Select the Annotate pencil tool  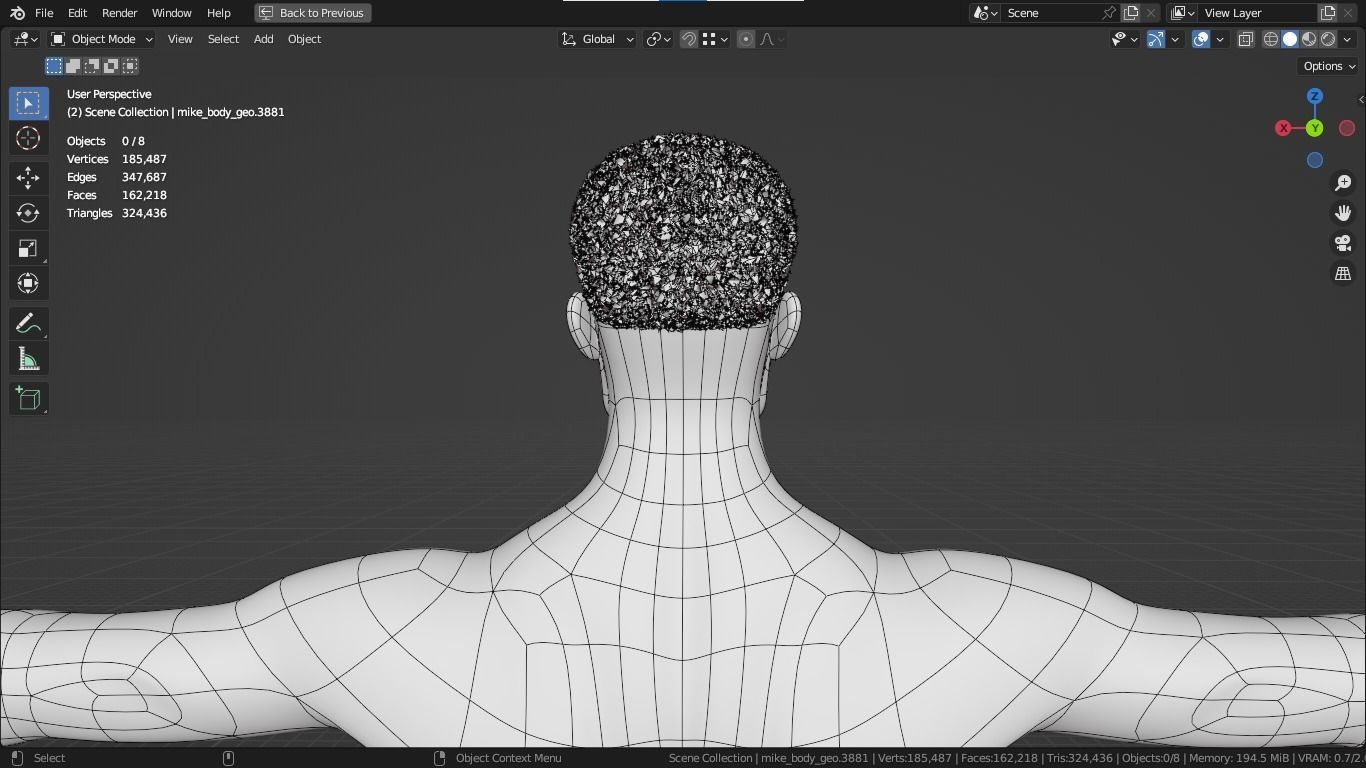coord(28,323)
